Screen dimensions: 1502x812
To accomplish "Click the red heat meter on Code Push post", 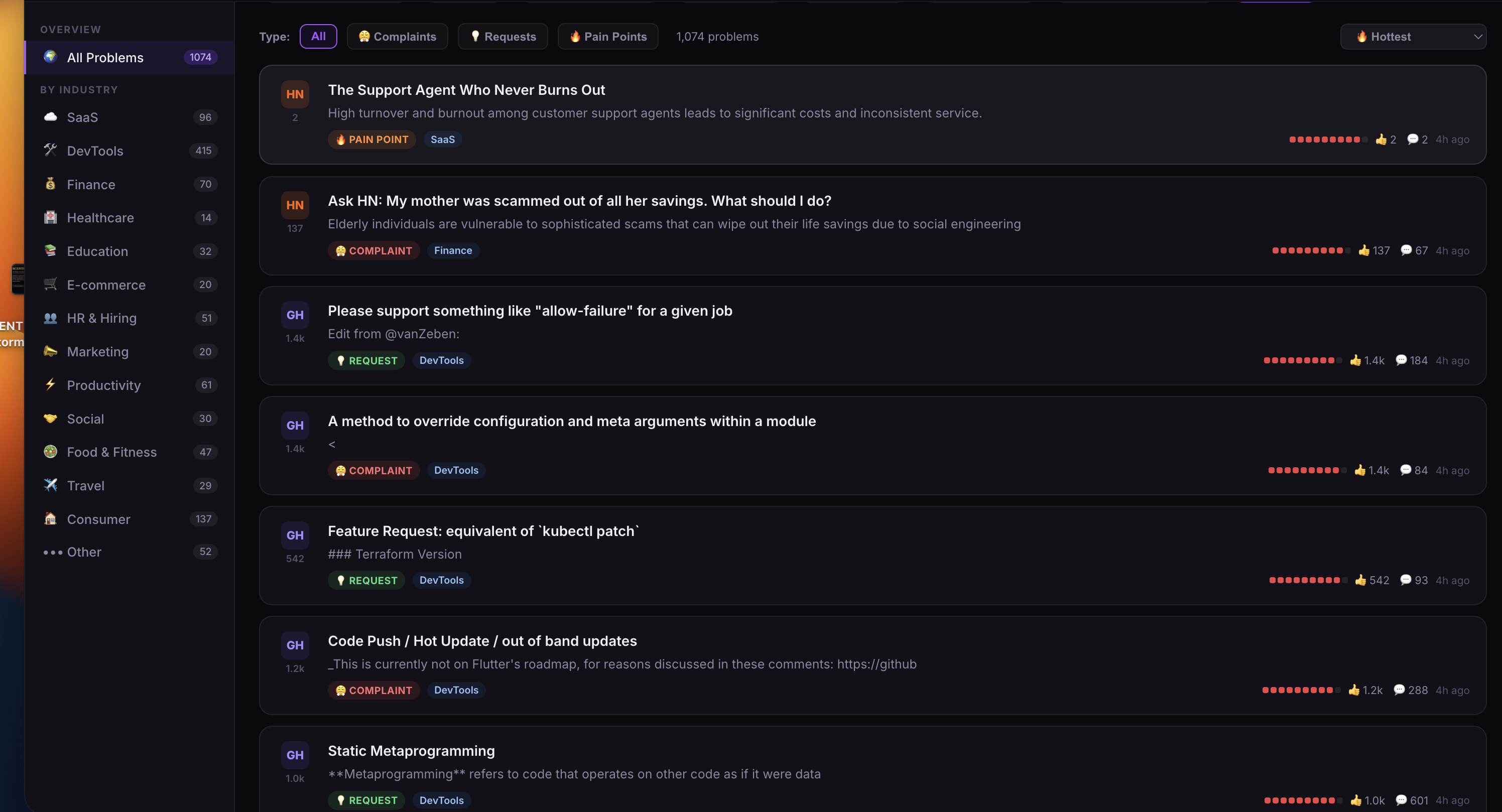I will (1301, 690).
